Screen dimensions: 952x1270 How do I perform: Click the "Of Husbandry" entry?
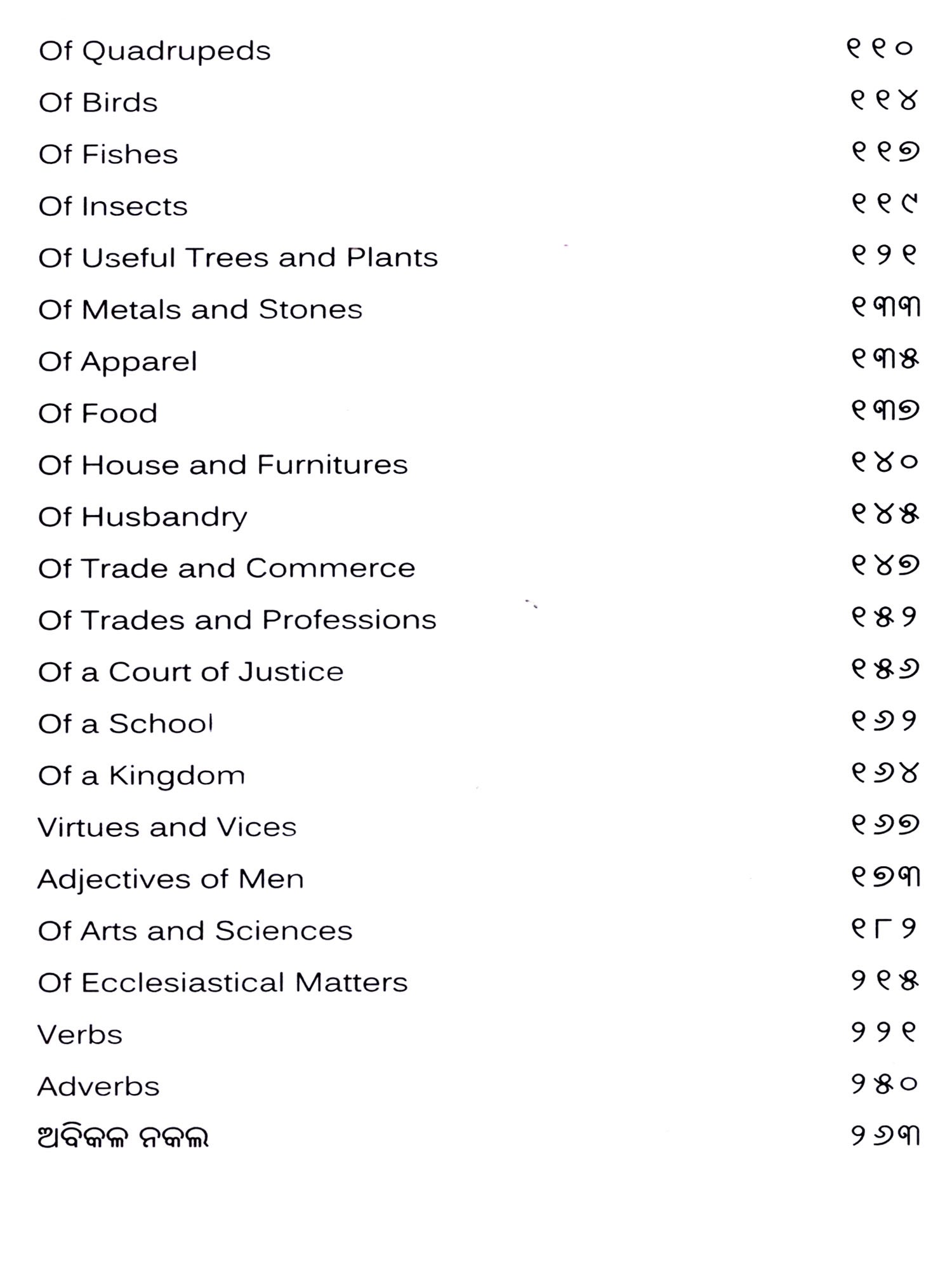click(x=142, y=517)
